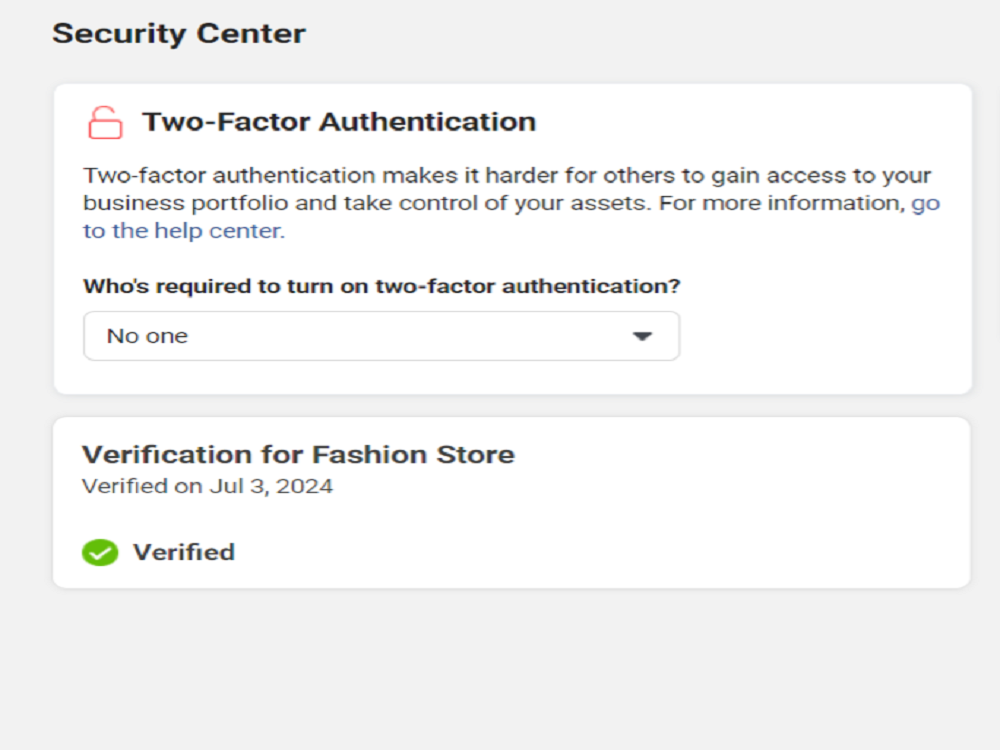
Task: Click the "Who's required" question label
Action: (x=381, y=286)
